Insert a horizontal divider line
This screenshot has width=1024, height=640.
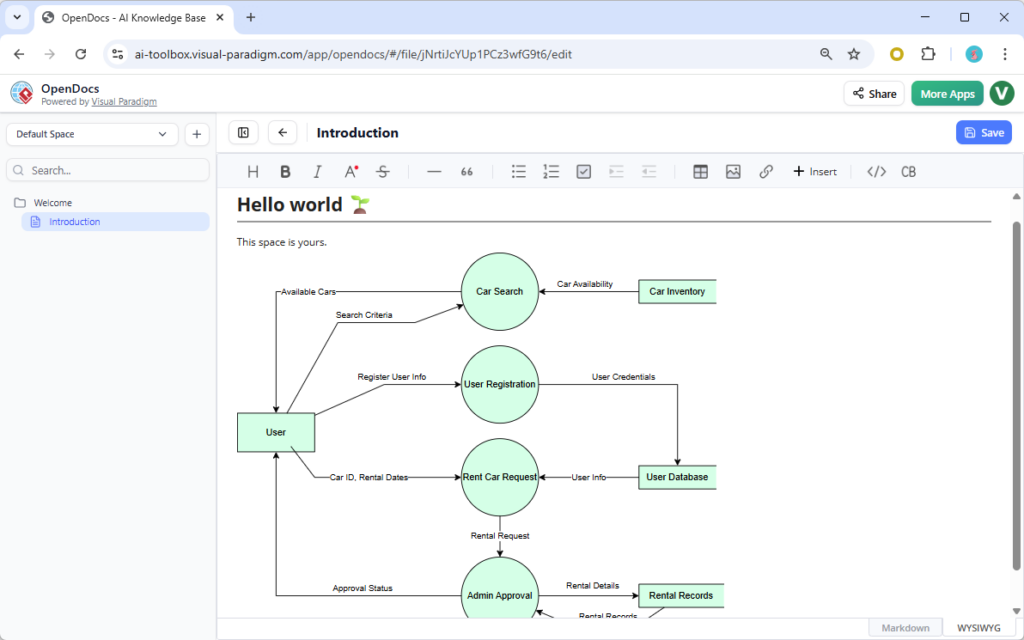[x=434, y=171]
